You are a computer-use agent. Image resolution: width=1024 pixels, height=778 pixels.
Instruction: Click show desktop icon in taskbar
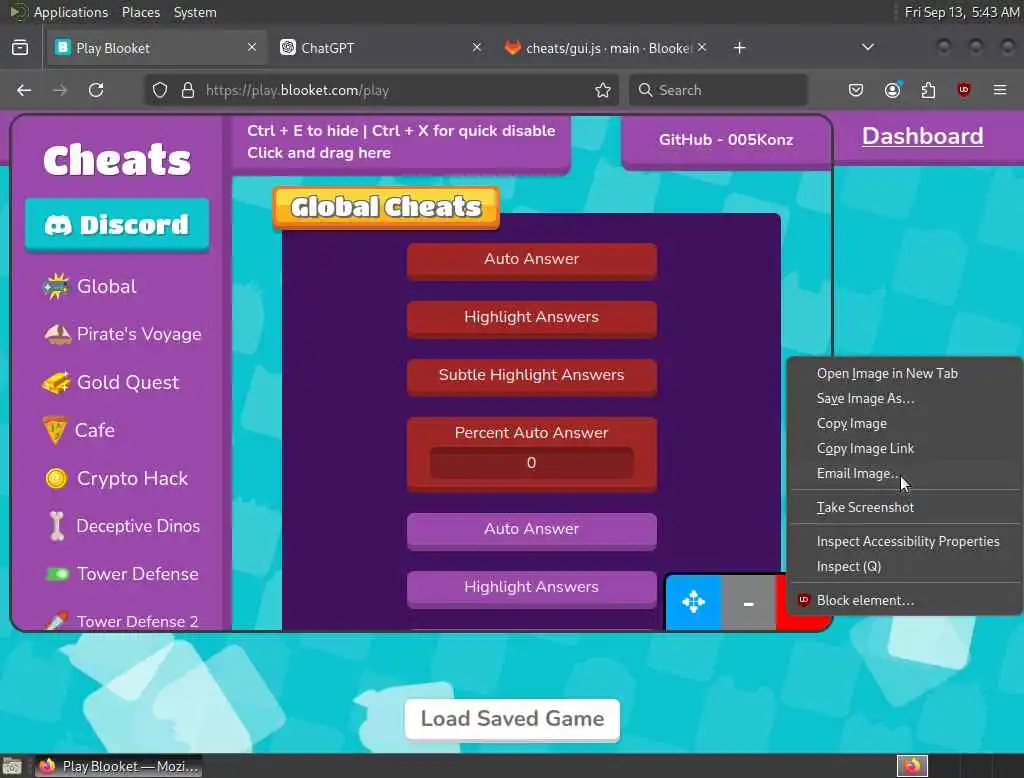pos(12,766)
